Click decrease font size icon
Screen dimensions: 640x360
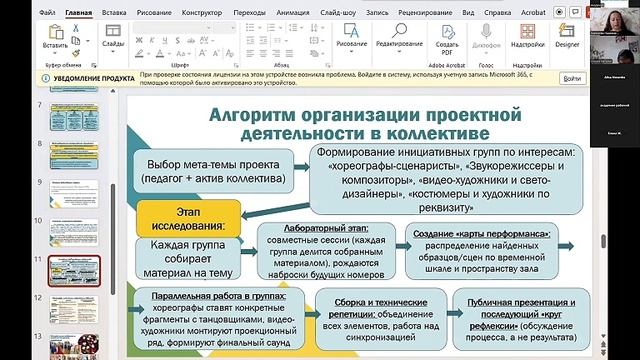pyautogui.click(x=216, y=53)
